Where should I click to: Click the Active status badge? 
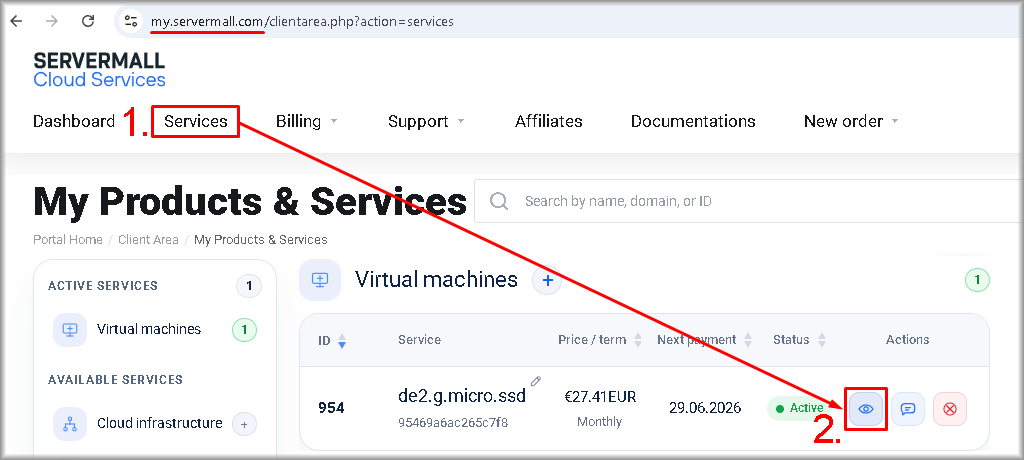[801, 408]
